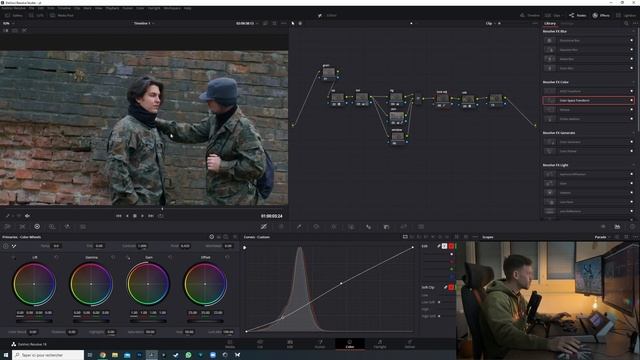The image size is (640, 360).
Task: Play the clip forward
Action: coord(142,216)
